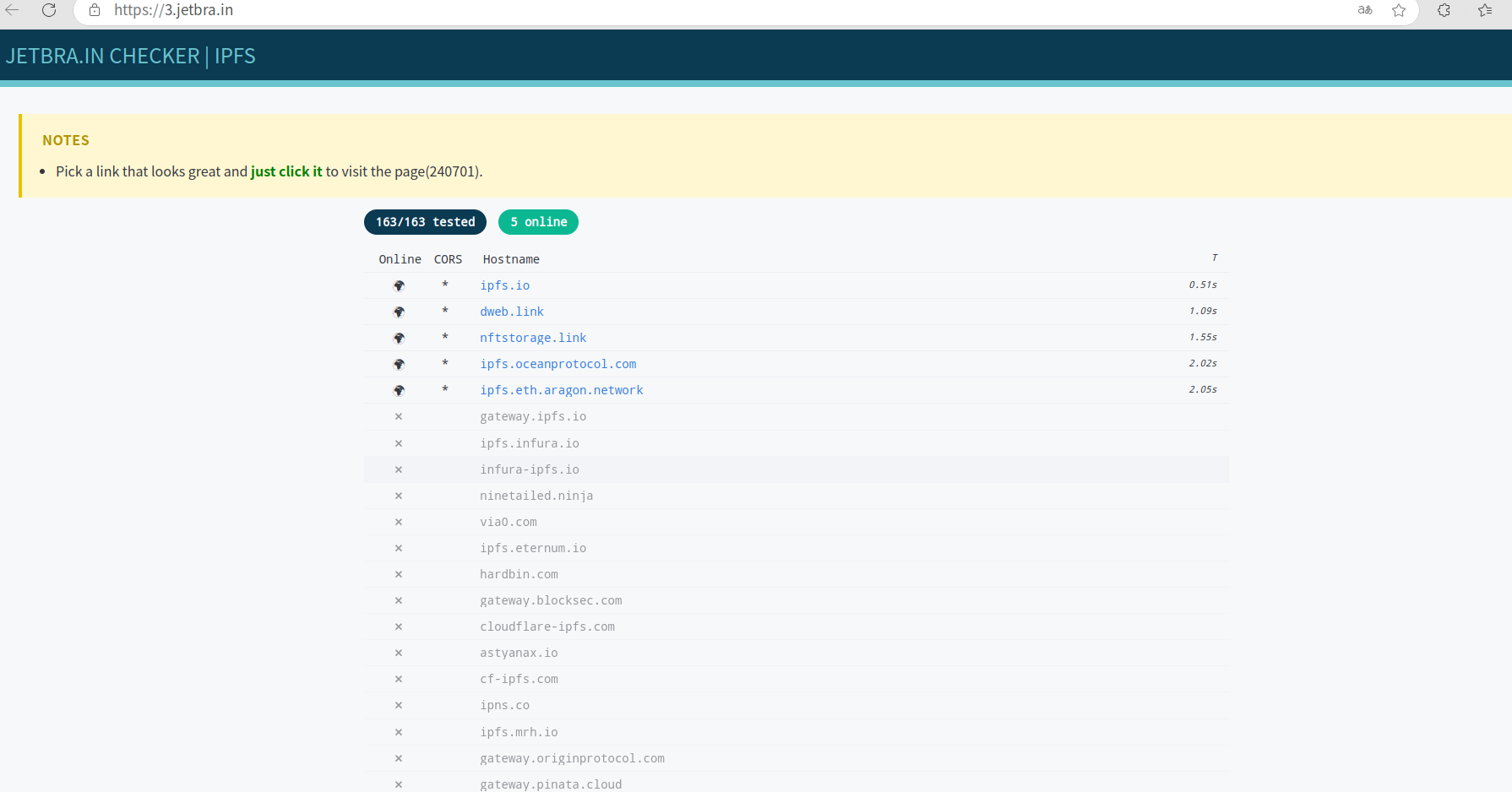
Task: Click the CORS asterisk for dweb.link
Action: pyautogui.click(x=445, y=312)
